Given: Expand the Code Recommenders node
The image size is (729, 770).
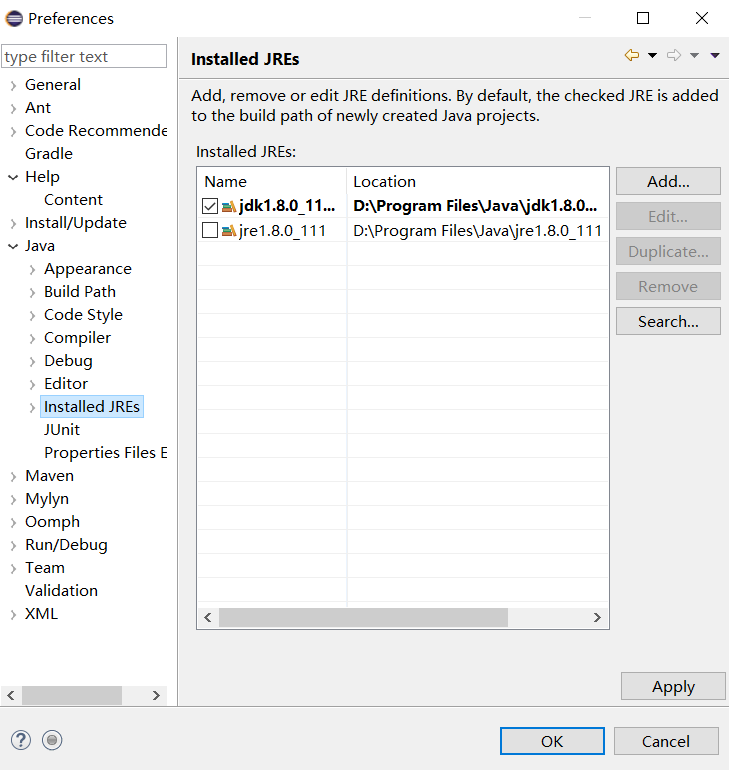Looking at the screenshot, I should (13, 132).
